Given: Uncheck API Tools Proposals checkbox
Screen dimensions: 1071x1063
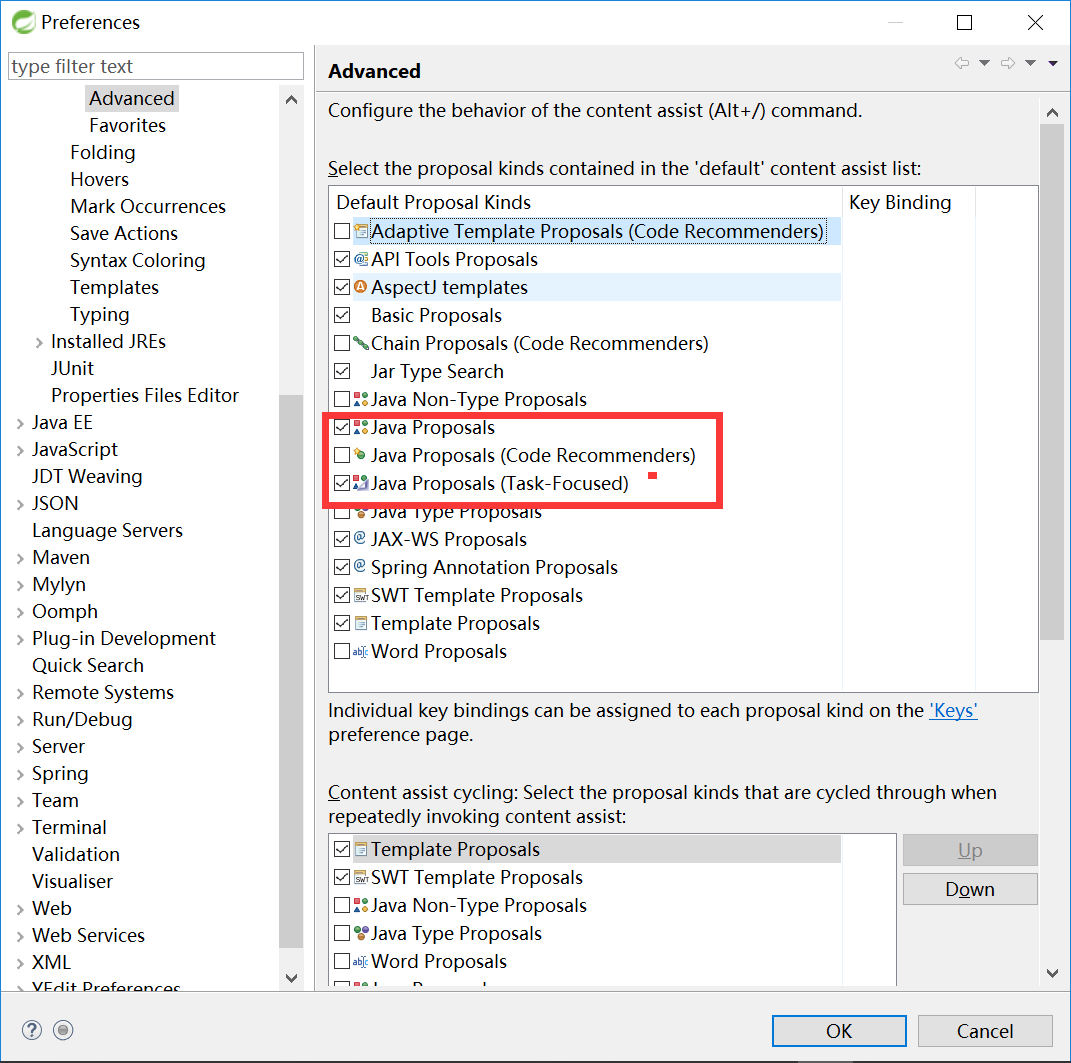Looking at the screenshot, I should pos(342,259).
